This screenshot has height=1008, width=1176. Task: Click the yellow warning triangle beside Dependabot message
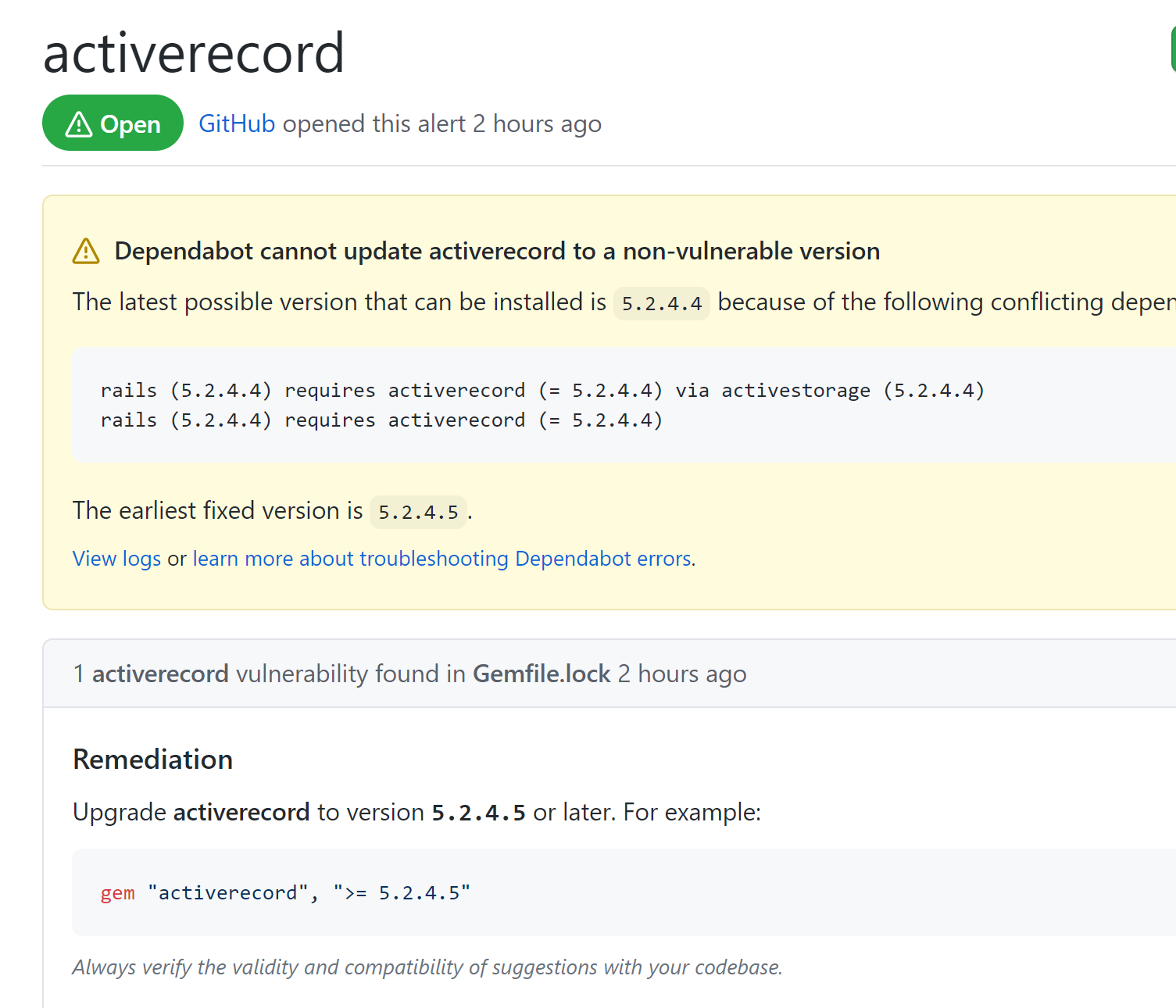(85, 250)
